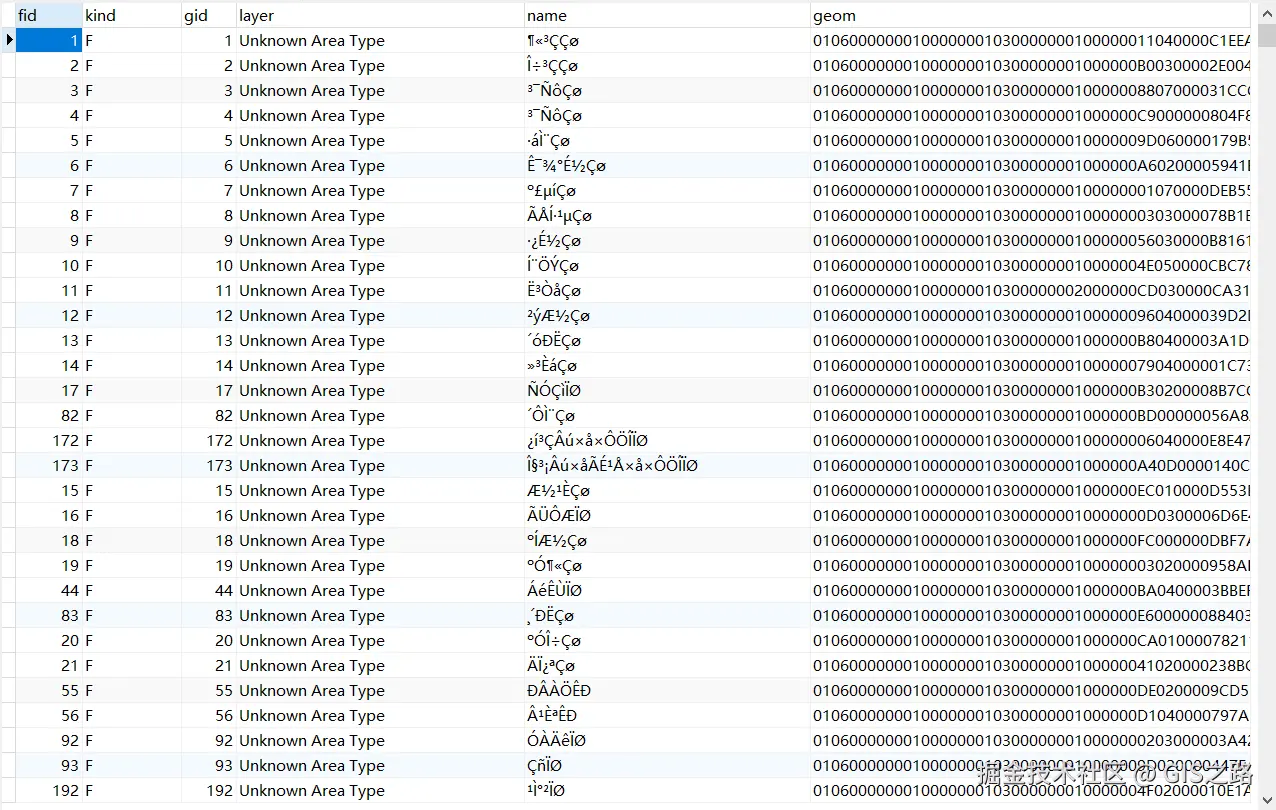Select the geom column header
The height and width of the screenshot is (810, 1276).
[x=1030, y=15]
